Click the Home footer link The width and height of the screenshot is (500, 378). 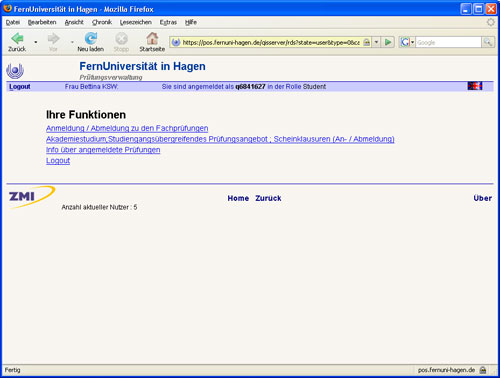(x=238, y=198)
